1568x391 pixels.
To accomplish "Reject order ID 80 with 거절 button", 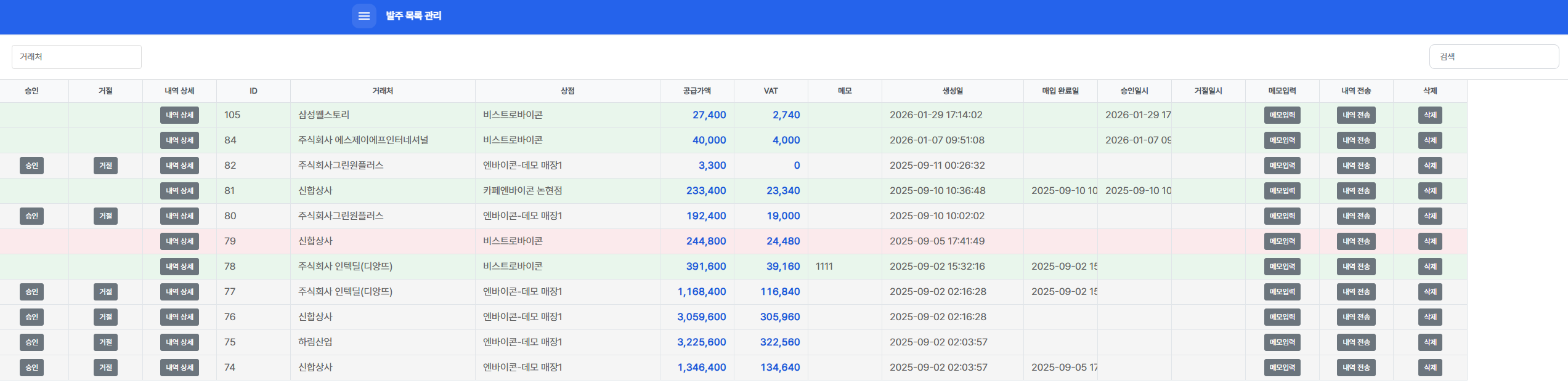I will [105, 216].
